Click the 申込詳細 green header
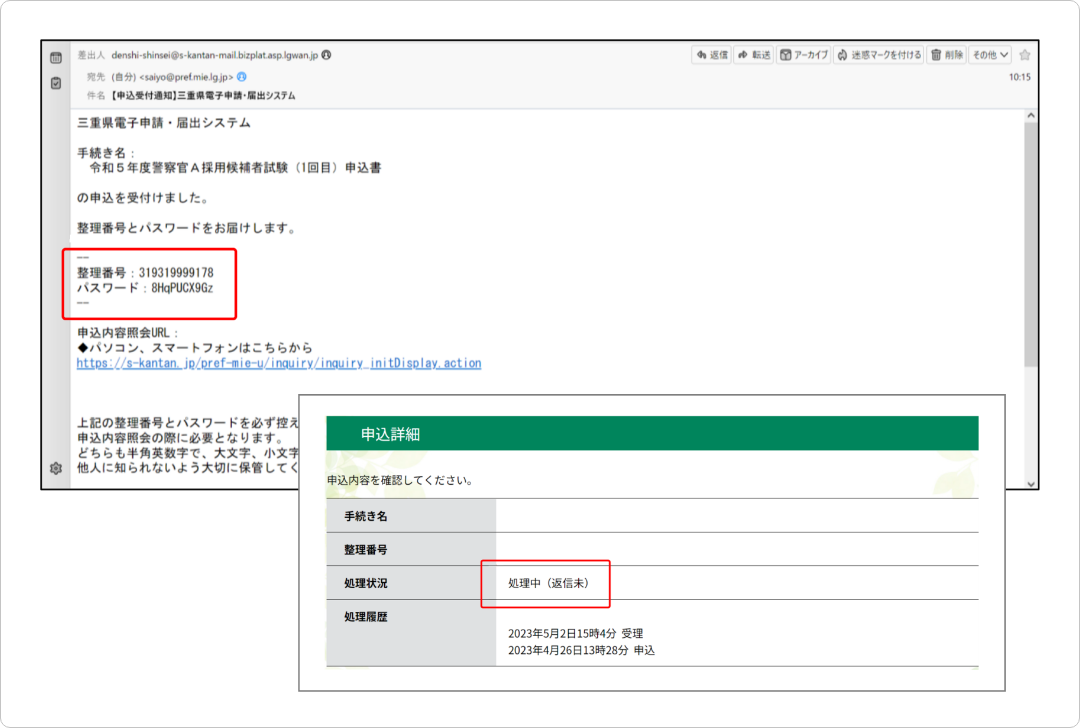The width and height of the screenshot is (1080, 728). click(x=651, y=433)
